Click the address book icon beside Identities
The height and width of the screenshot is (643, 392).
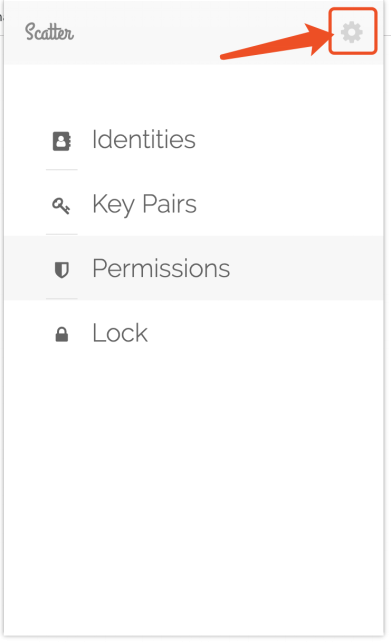62,141
